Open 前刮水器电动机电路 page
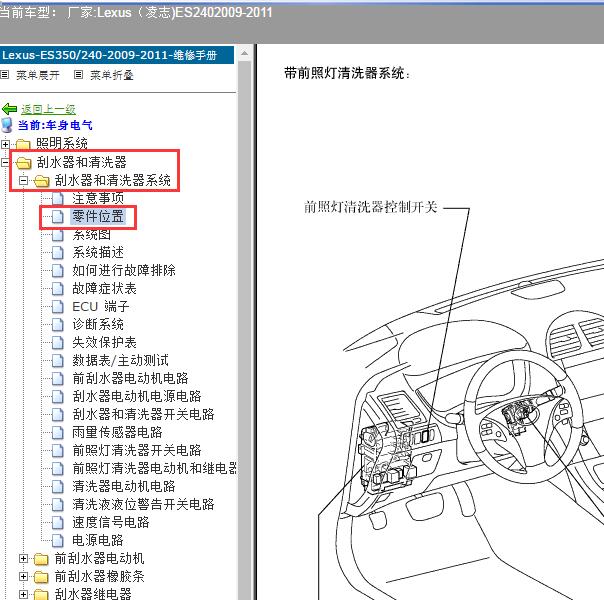 [x=130, y=378]
